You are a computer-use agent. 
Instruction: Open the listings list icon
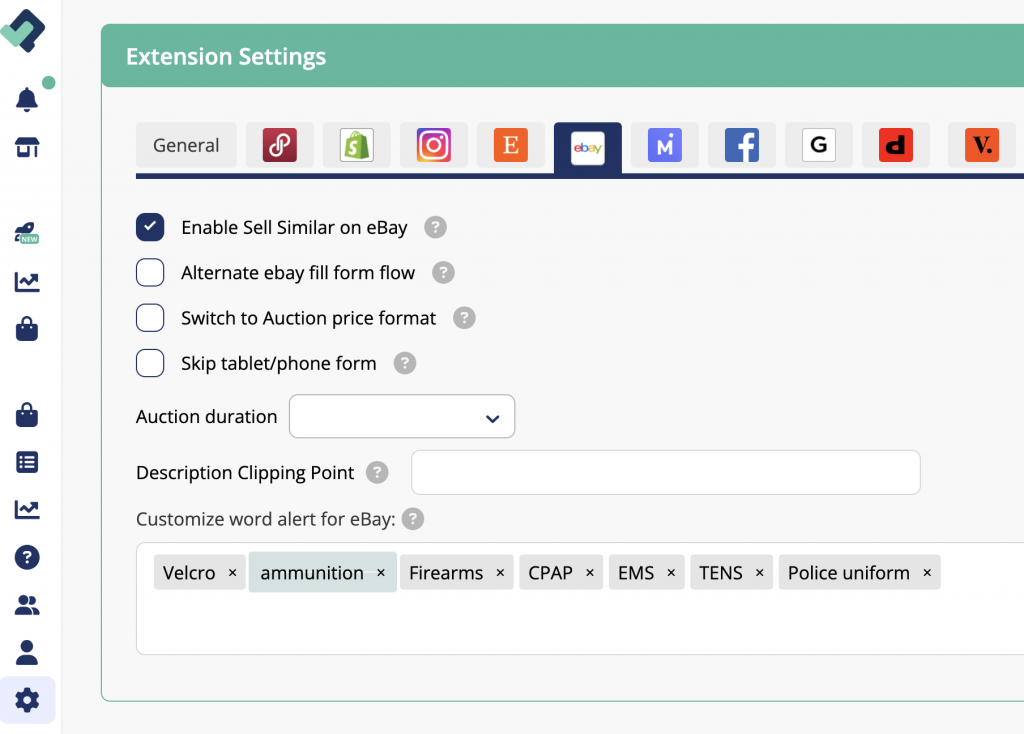coord(27,462)
